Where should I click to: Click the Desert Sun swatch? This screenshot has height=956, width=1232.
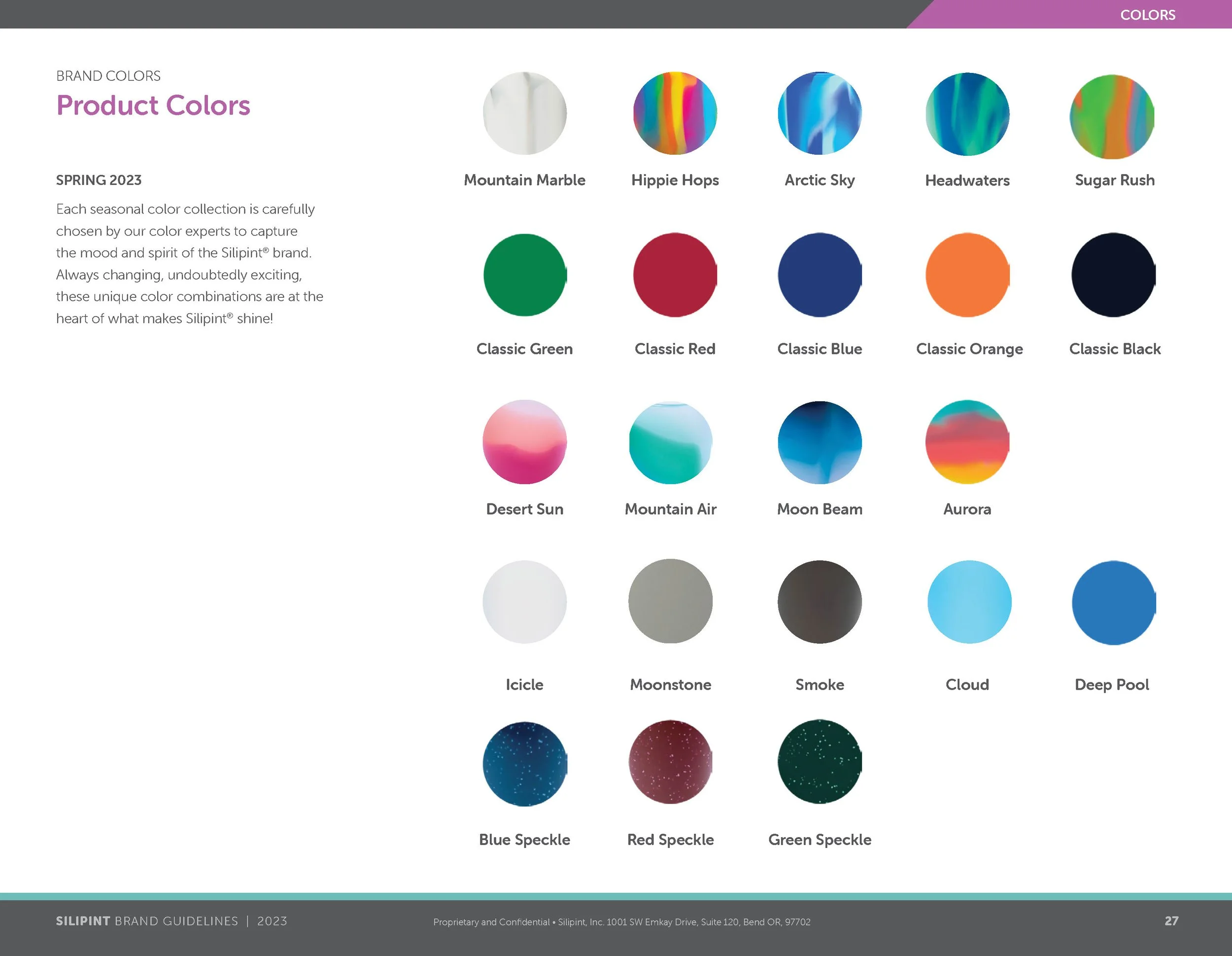point(525,444)
